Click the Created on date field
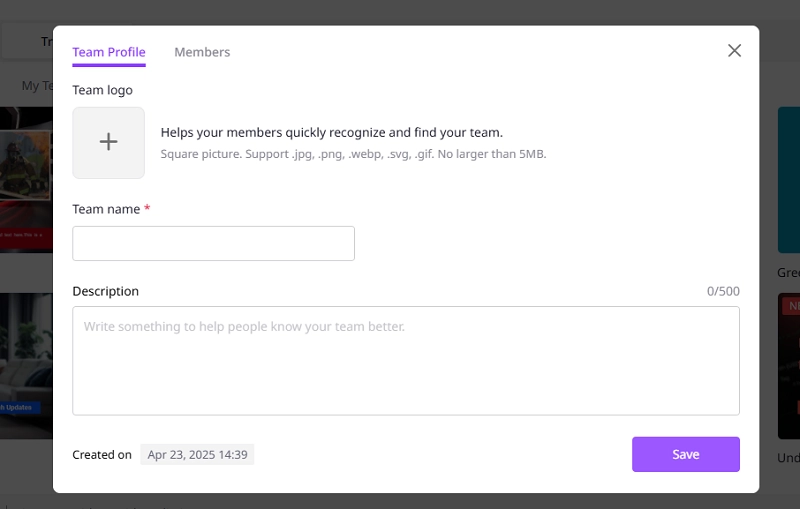The height and width of the screenshot is (509, 800). [197, 455]
